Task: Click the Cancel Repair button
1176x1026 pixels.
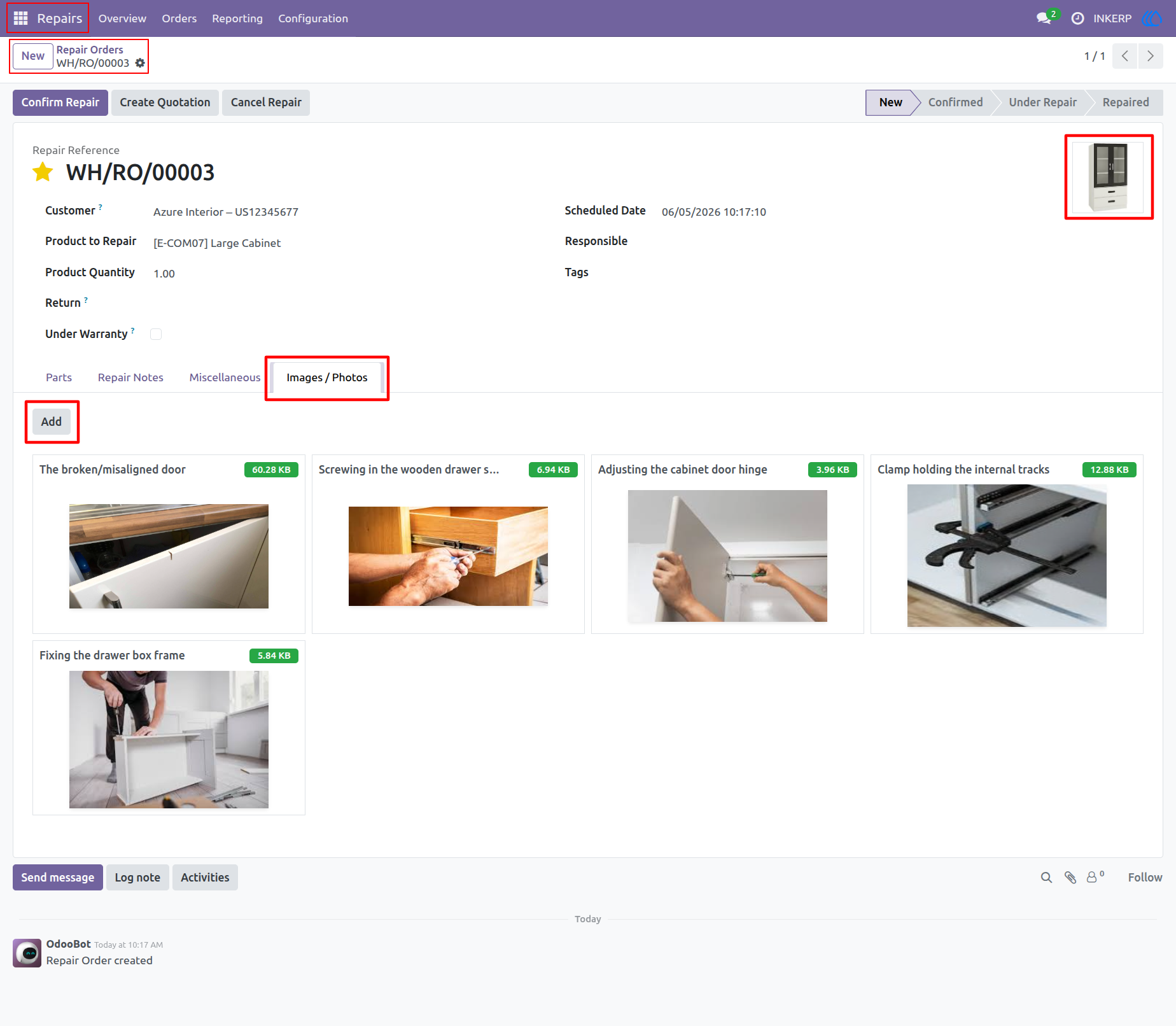Action: tap(266, 102)
